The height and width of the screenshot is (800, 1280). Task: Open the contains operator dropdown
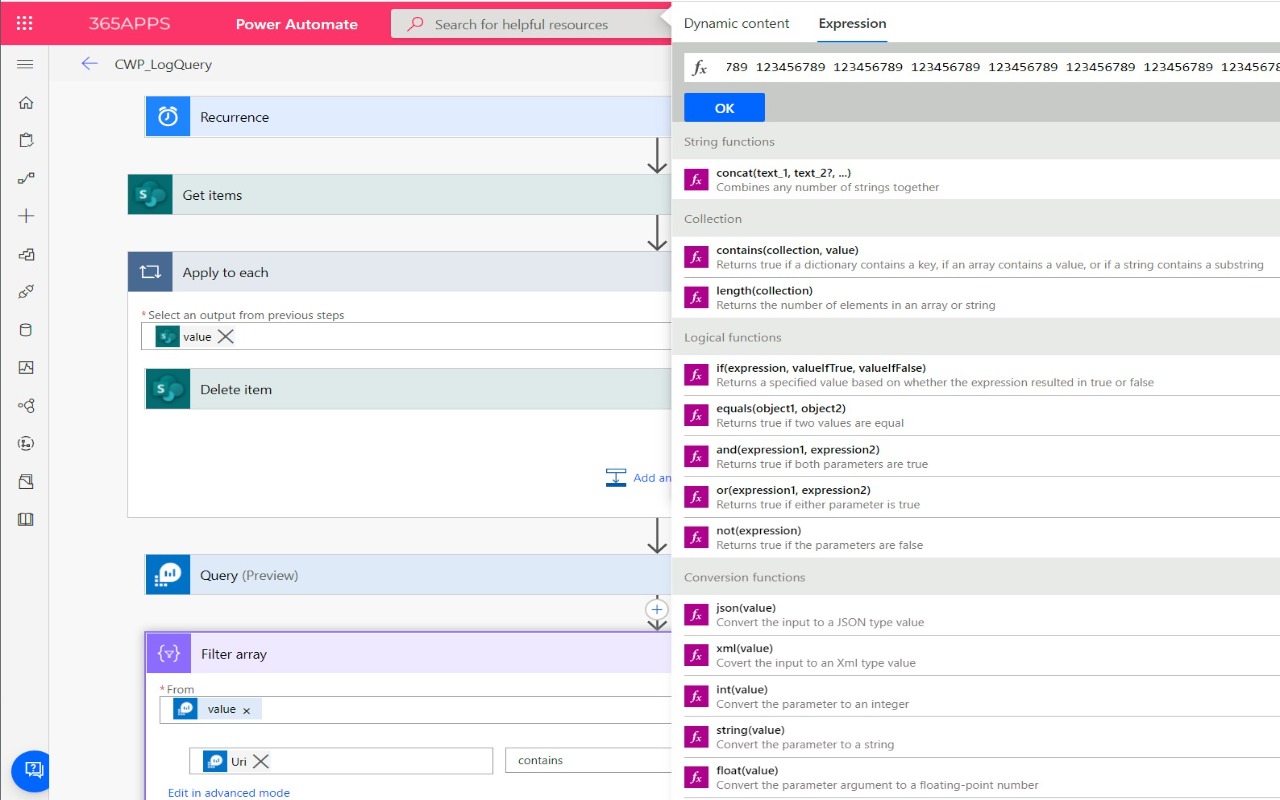coord(588,760)
